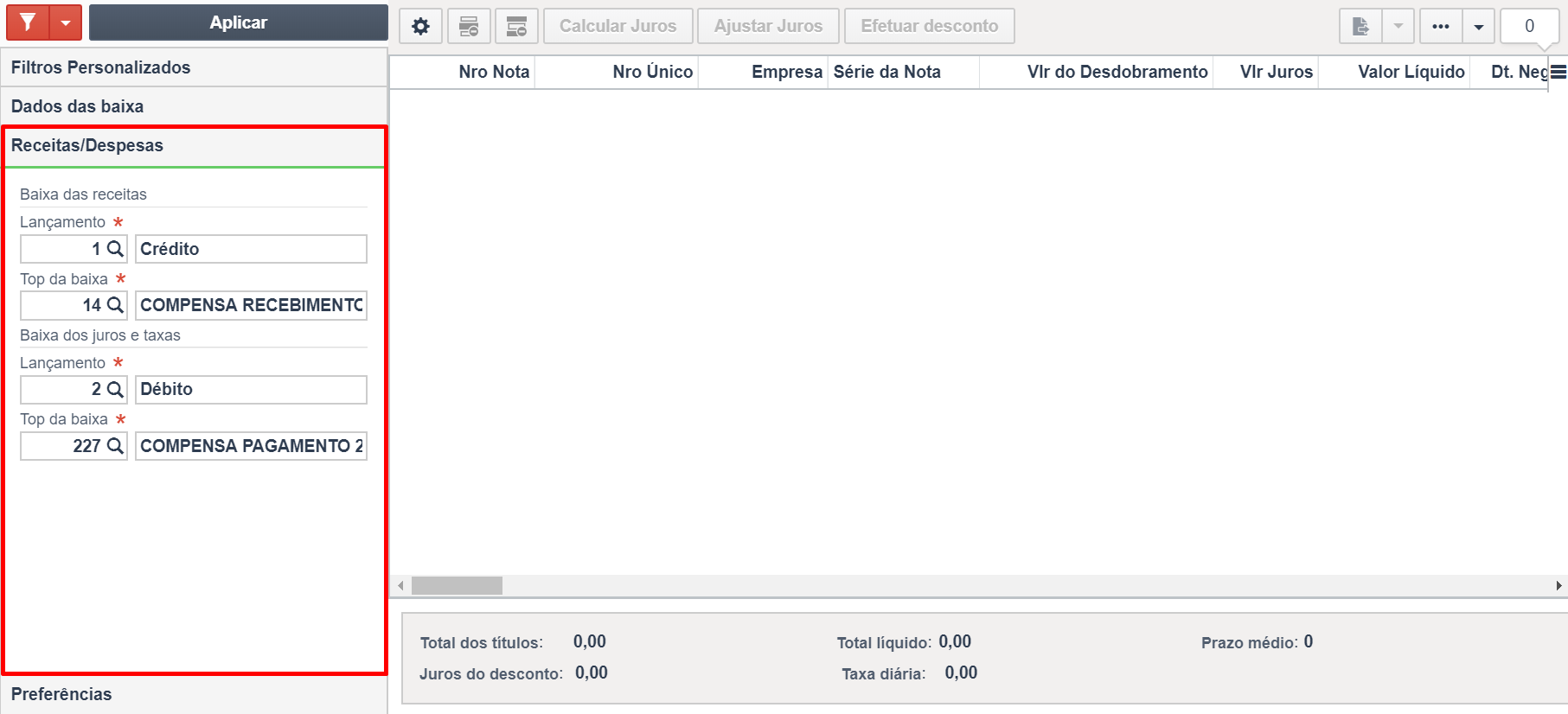
Task: Click the Baixa dos juros e taxas heading
Action: (x=100, y=335)
